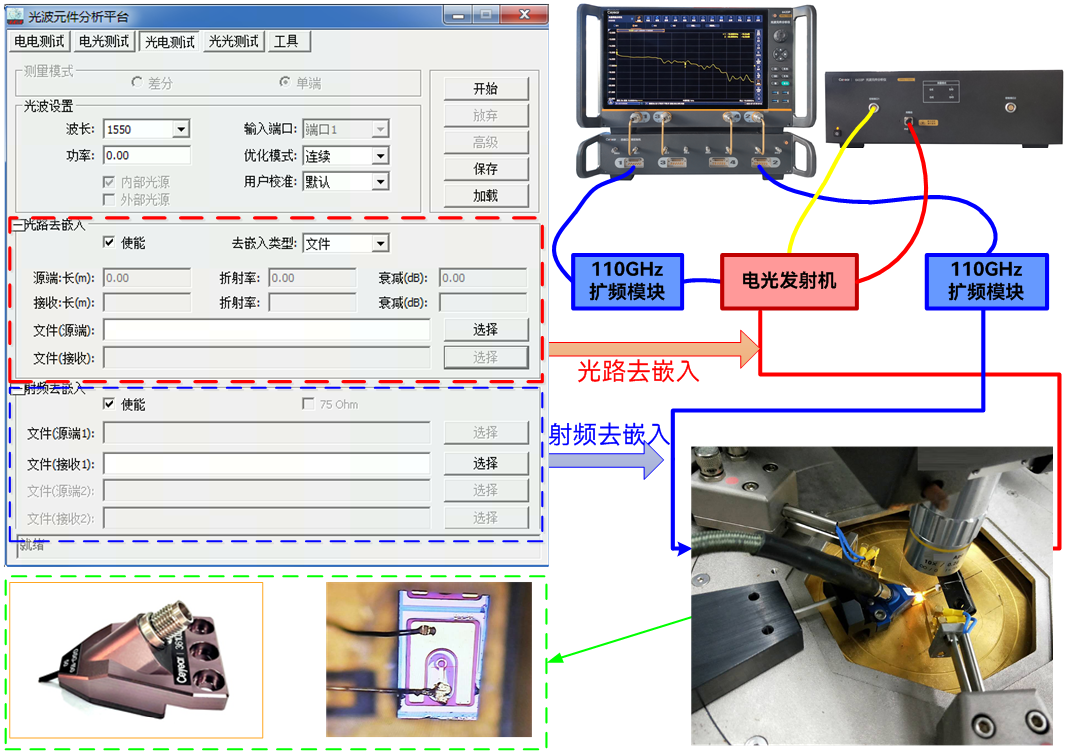Click 选择 next to optical 文件(源端) field
Image resolution: width=1065 pixels, height=752 pixels.
(485, 329)
